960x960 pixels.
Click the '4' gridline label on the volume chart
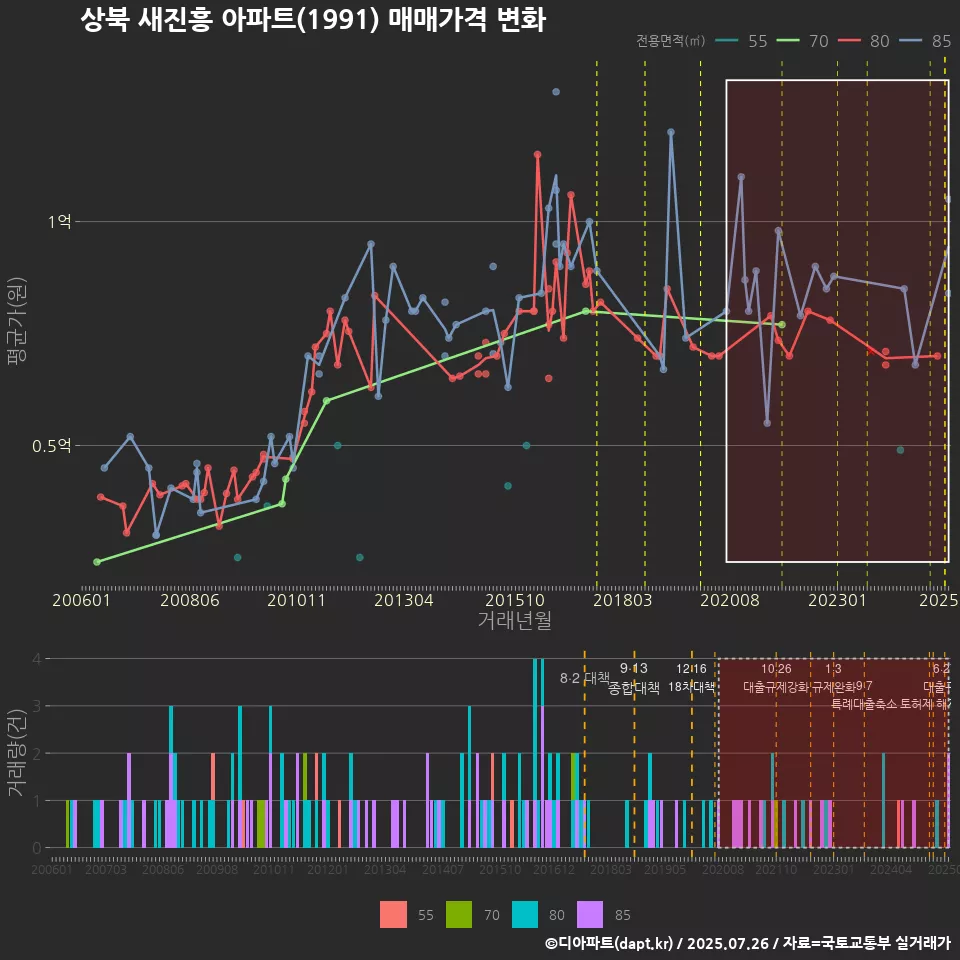pyautogui.click(x=37, y=659)
